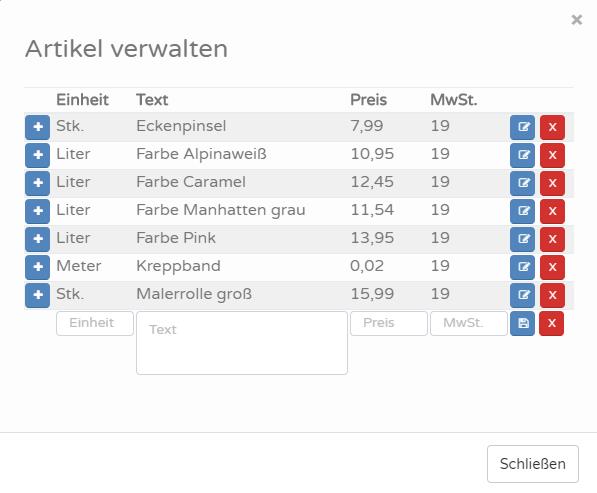
Task: Edit the Farbe Alpinaweiß article
Action: [x=522, y=155]
